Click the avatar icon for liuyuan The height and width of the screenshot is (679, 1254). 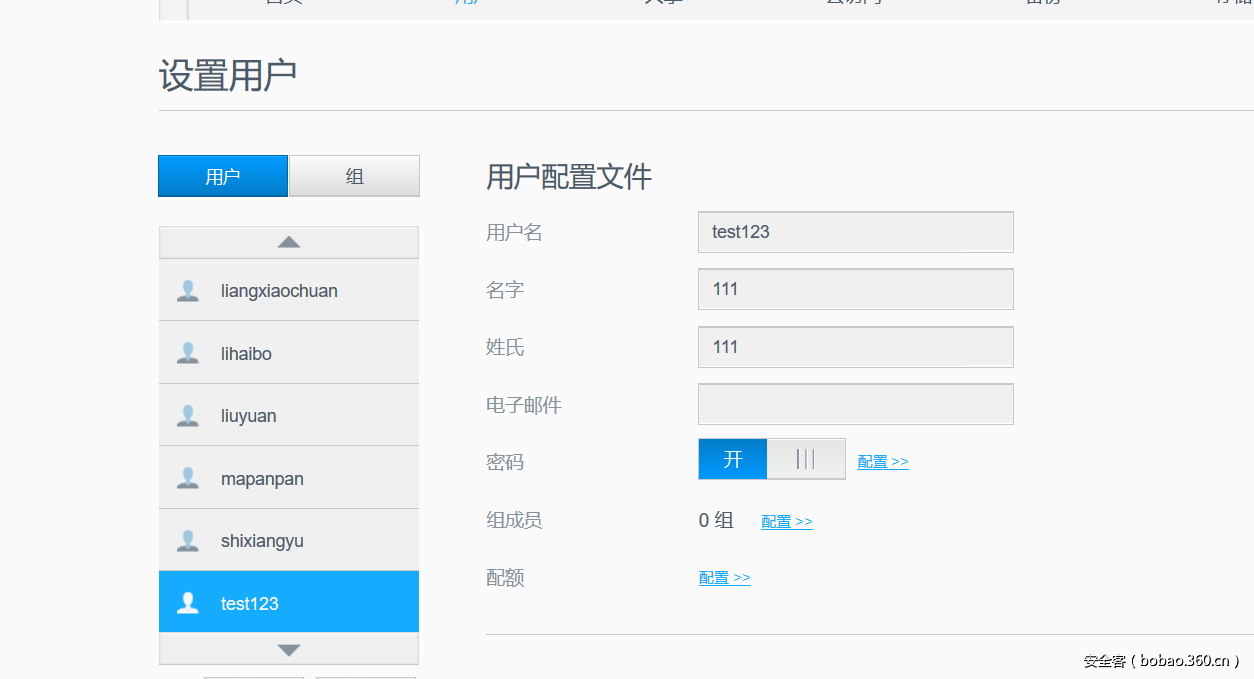click(187, 416)
